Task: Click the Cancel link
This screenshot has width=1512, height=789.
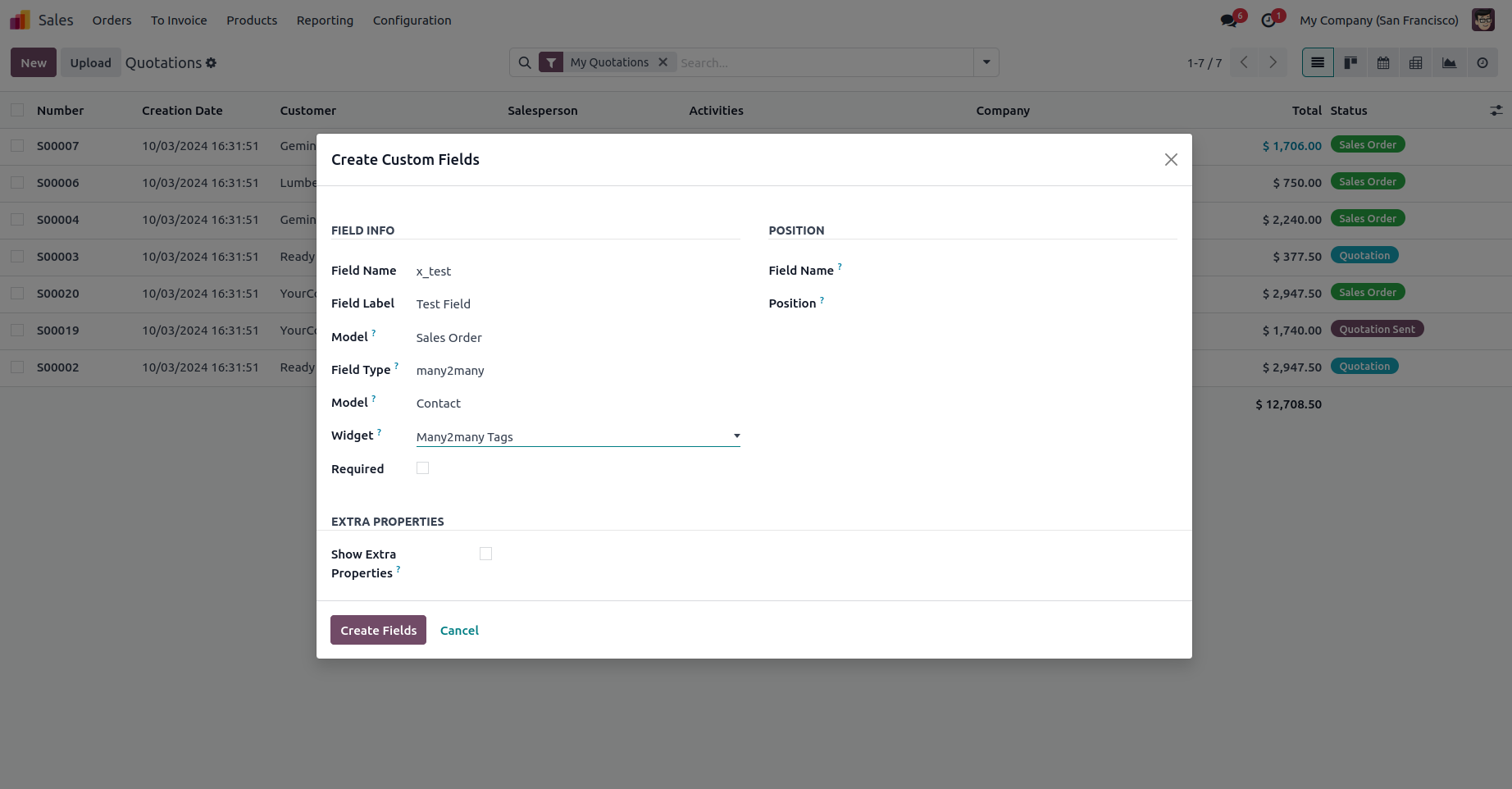Action: [459, 630]
